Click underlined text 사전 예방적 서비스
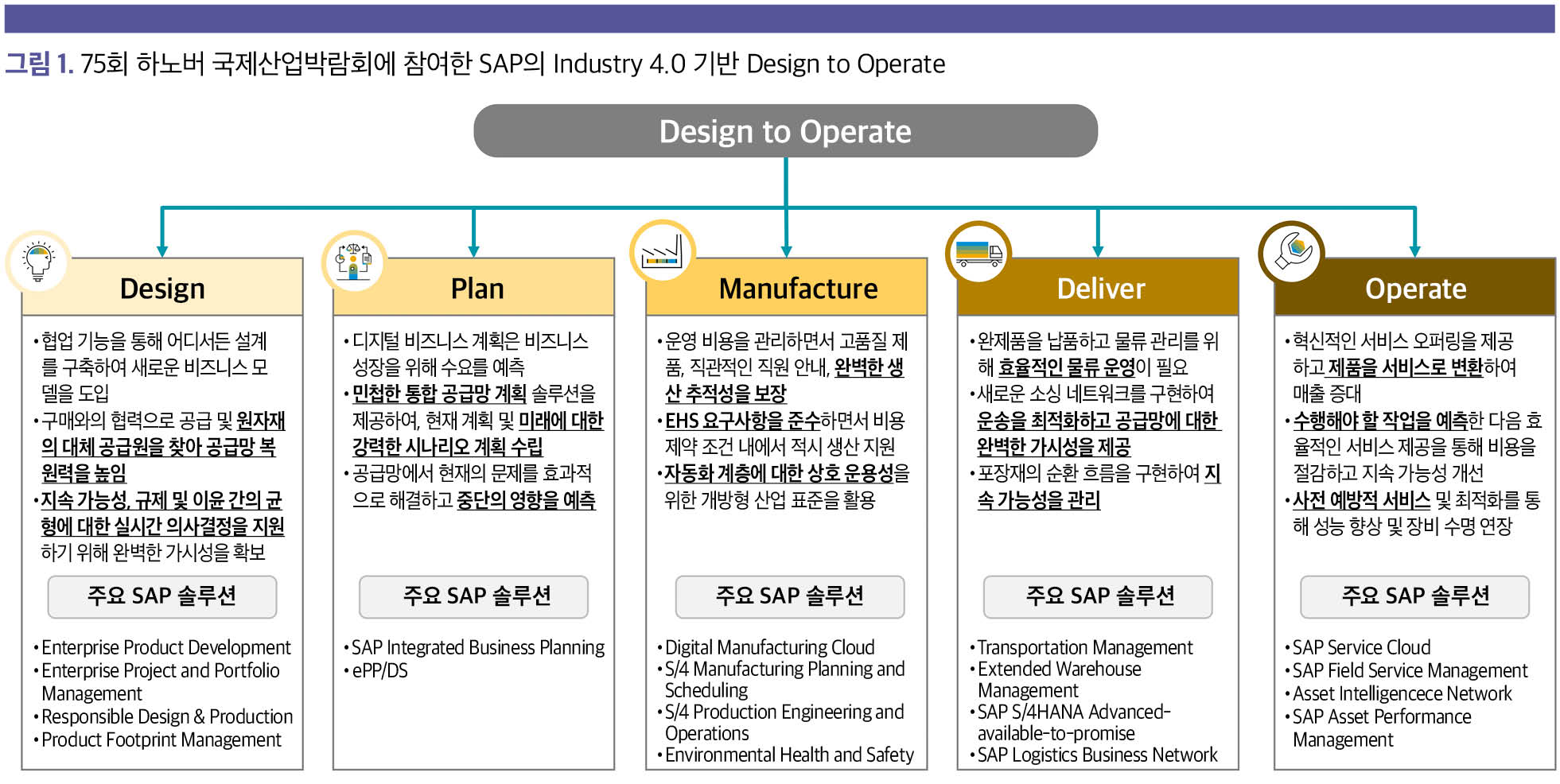1560x784 pixels. (1361, 499)
